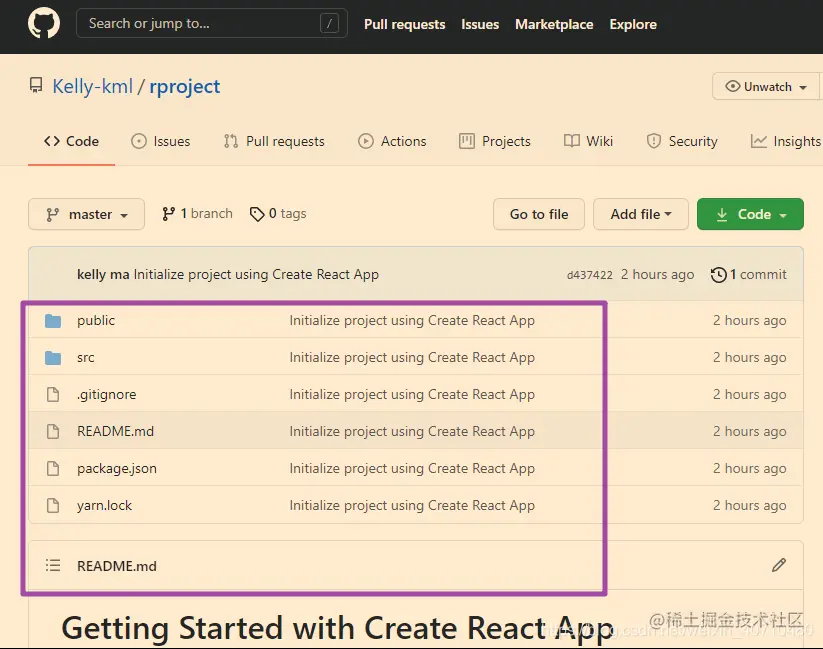823x649 pixels.
Task: Open Issues in top navigation bar
Action: 480,24
